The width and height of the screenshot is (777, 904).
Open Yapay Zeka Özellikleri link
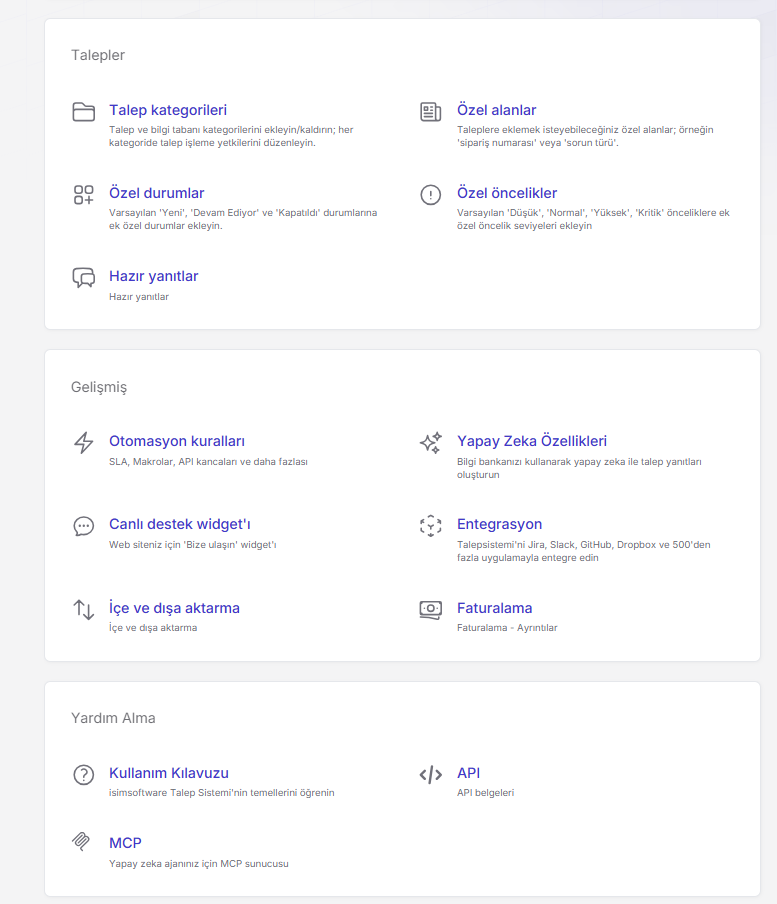[x=531, y=441]
